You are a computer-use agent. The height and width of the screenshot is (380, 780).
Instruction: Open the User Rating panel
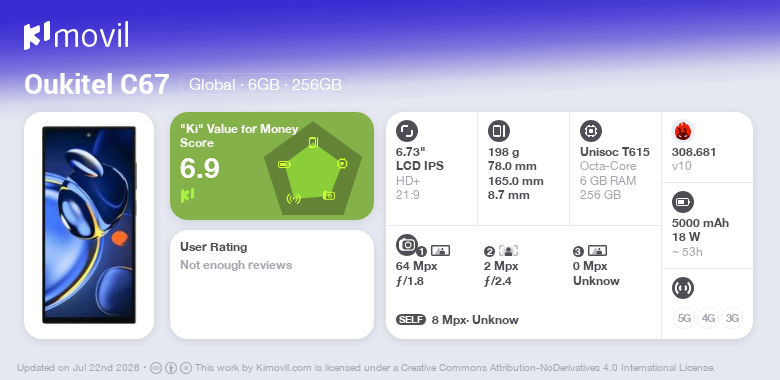click(272, 285)
